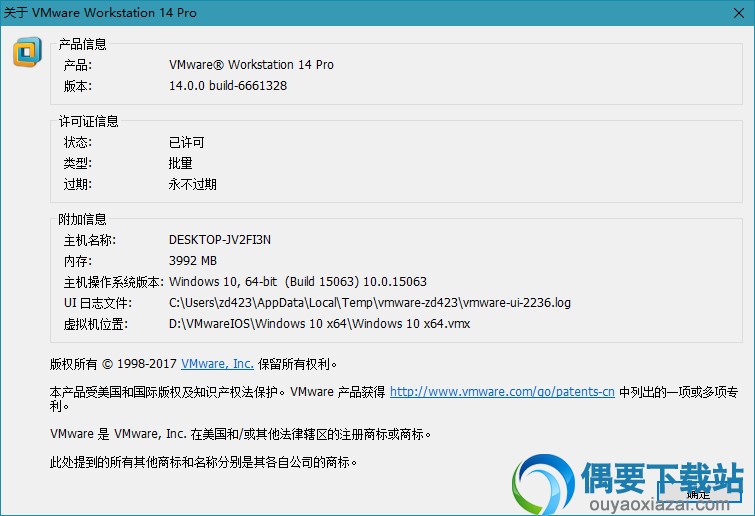Close the About VMware Workstation dialog
This screenshot has width=755, height=516.
point(739,13)
